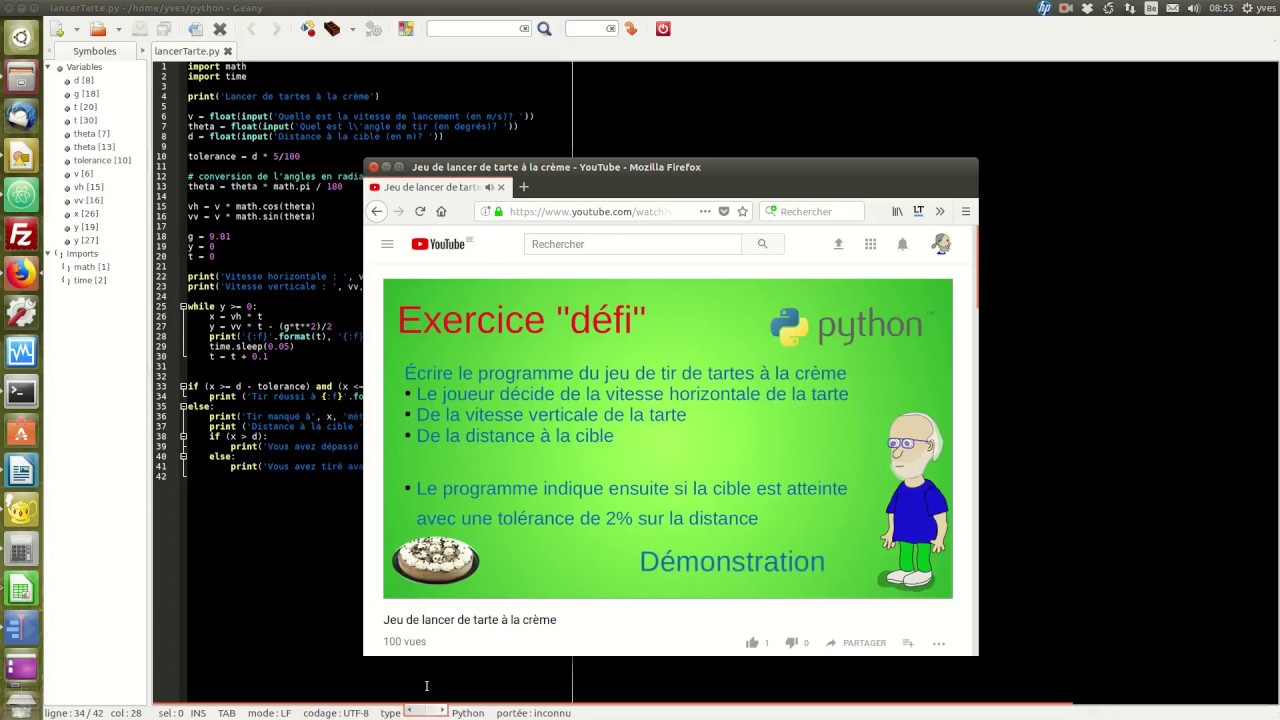Screen dimensions: 1280x720
Task: Click the Open file icon in Geany toolbar
Action: [98, 29]
